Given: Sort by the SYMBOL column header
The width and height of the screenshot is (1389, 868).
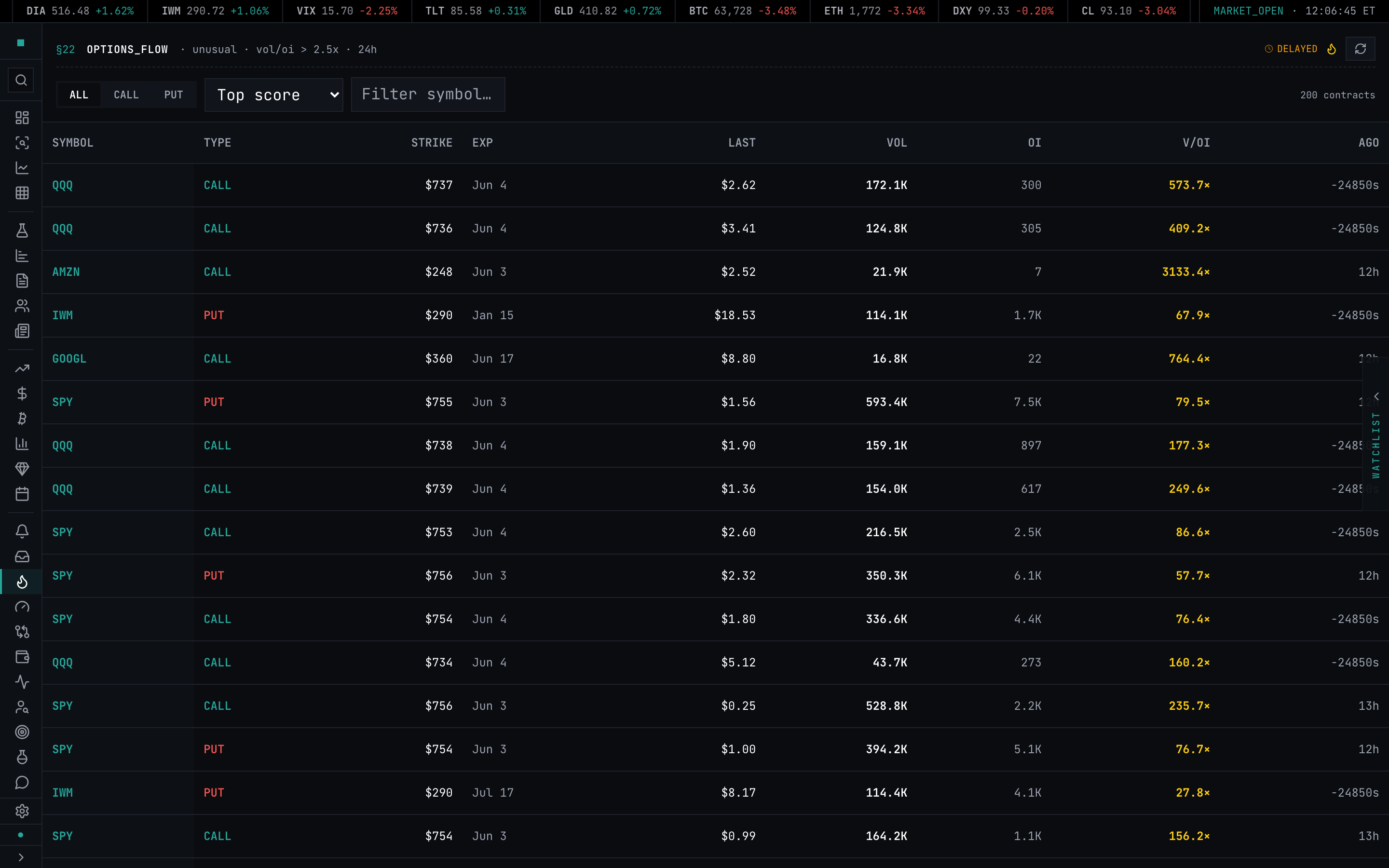Looking at the screenshot, I should tap(73, 142).
